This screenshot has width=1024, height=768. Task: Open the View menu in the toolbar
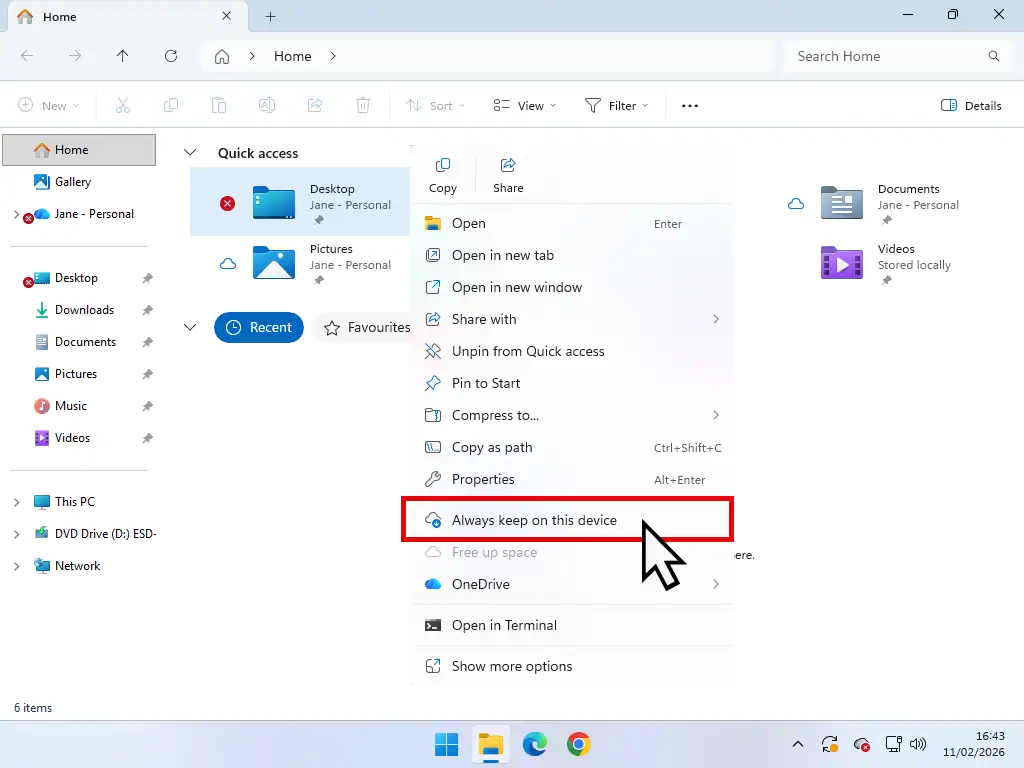(524, 105)
